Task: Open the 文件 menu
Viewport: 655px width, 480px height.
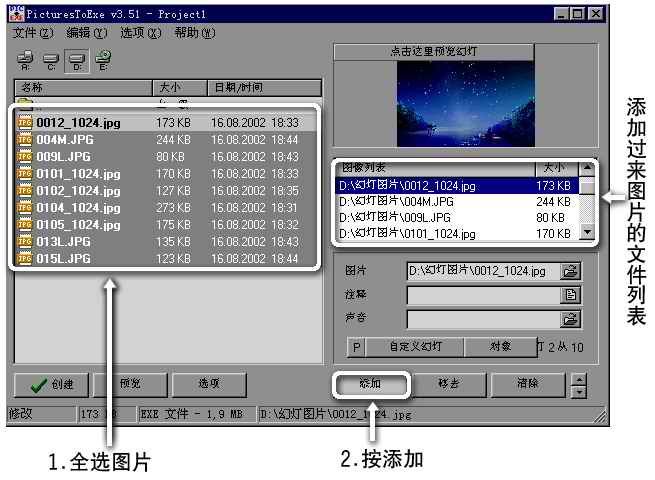Action: pyautogui.click(x=33, y=33)
